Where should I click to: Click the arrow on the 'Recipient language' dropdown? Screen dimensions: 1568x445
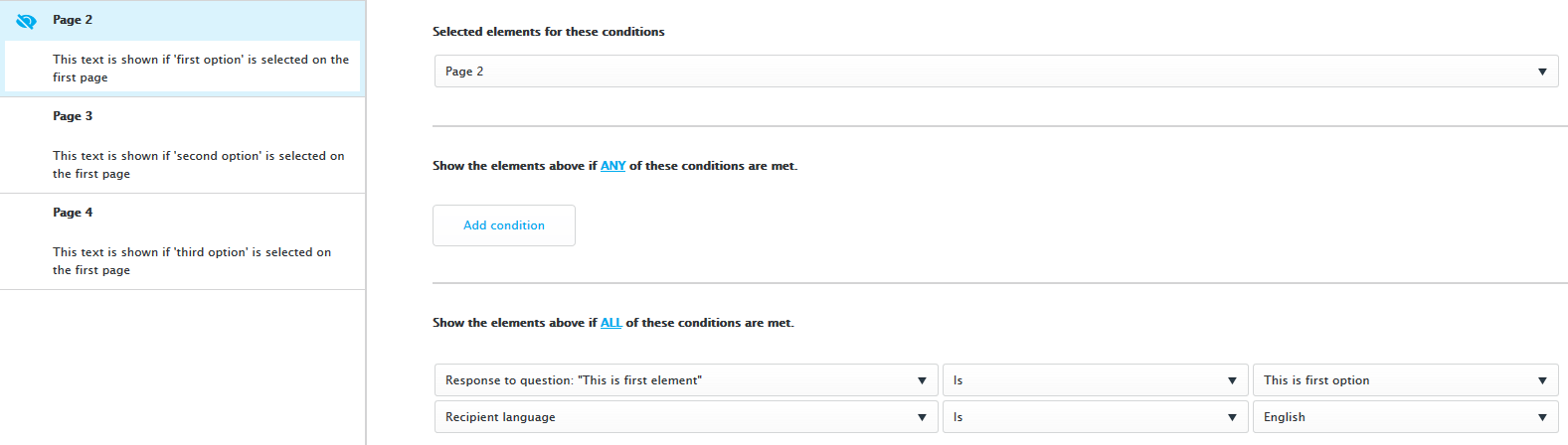point(922,417)
